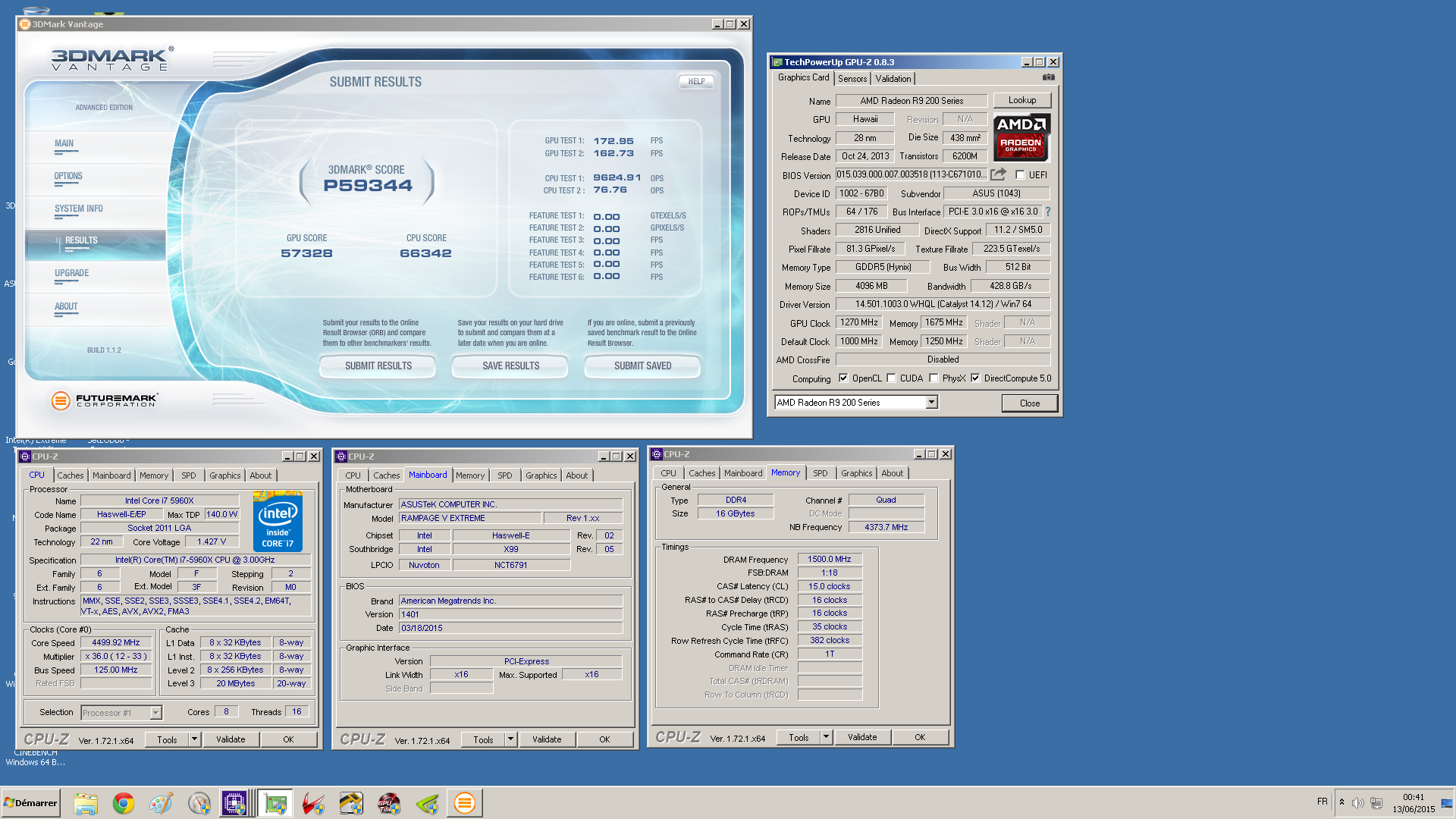Open the red AMD taskbar icon
Screen dimensions: 1456x819
[x=313, y=803]
